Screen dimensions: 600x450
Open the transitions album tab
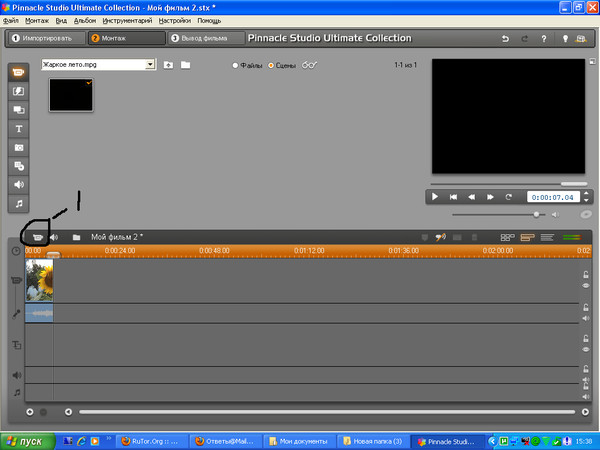pos(18,91)
